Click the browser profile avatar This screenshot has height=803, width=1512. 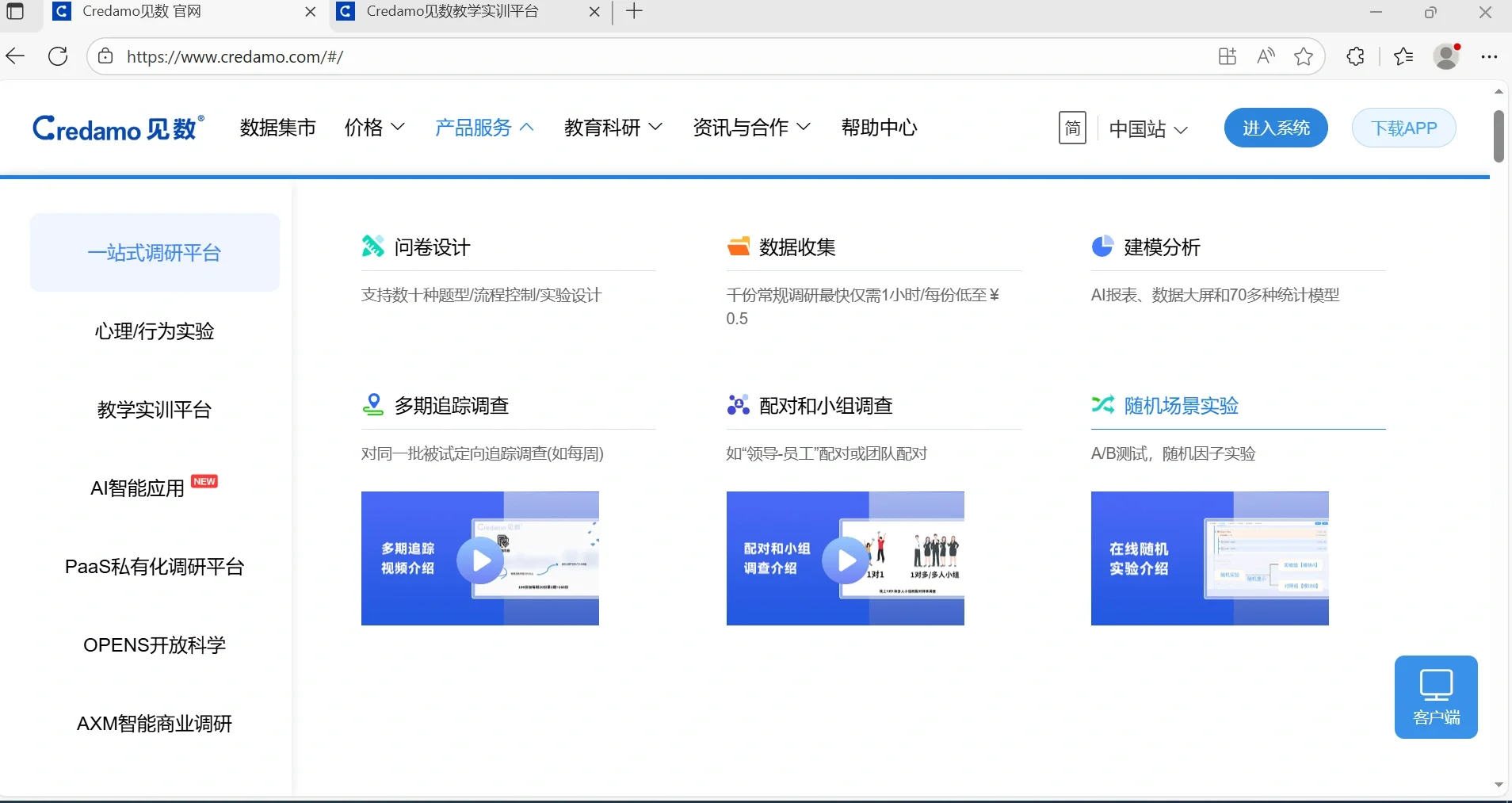coord(1447,56)
